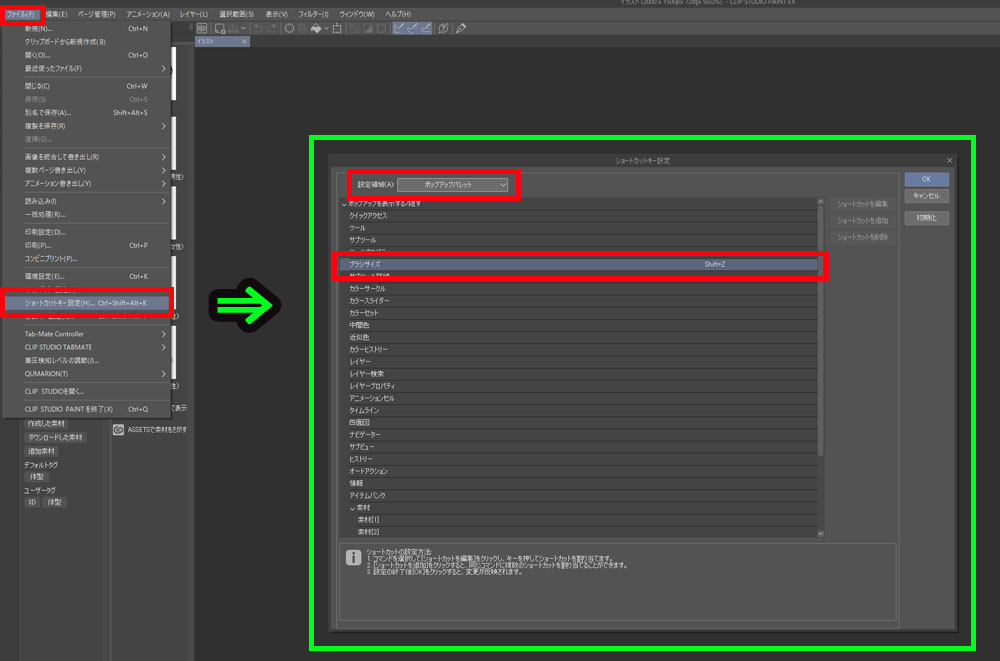Open the 設定領域 dropdown showing ポップアップパレット
The width and height of the screenshot is (1000, 661).
pos(453,184)
